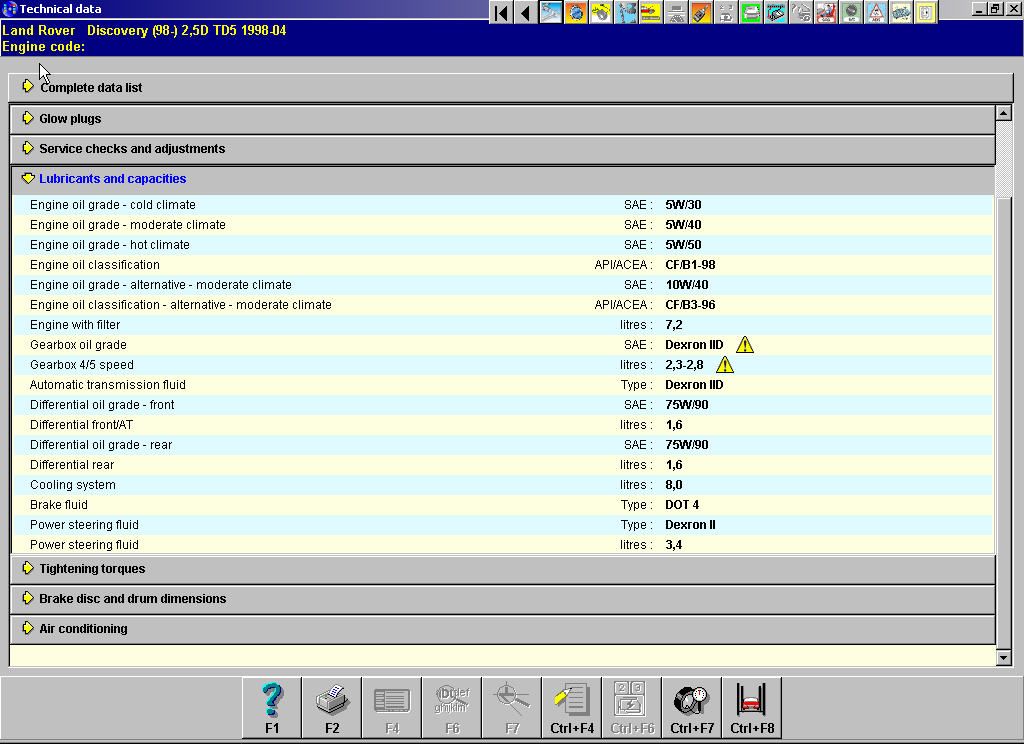
Task: Click the Dexron II power steering value
Action: tap(690, 525)
